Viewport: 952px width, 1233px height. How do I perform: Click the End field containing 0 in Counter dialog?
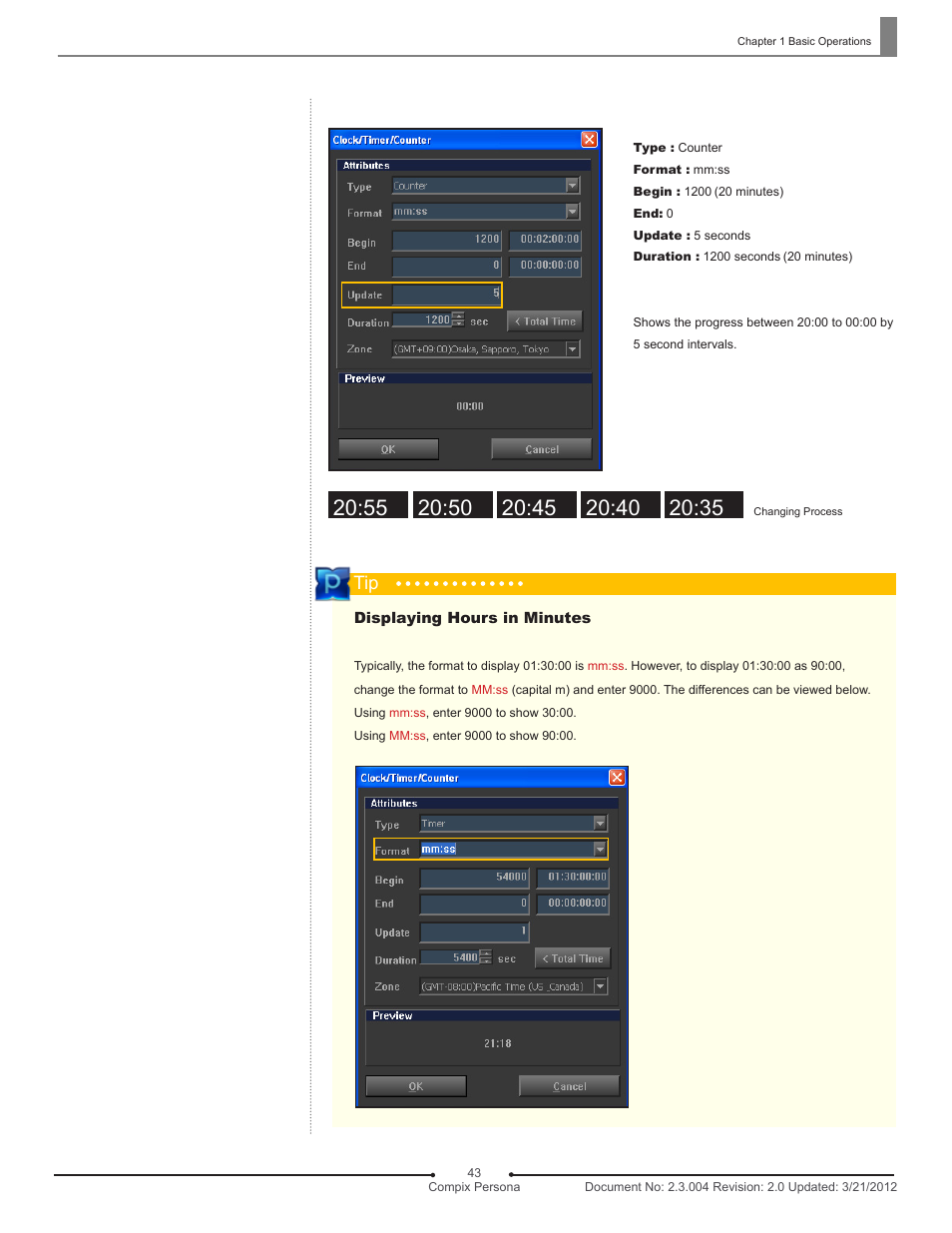(446, 266)
